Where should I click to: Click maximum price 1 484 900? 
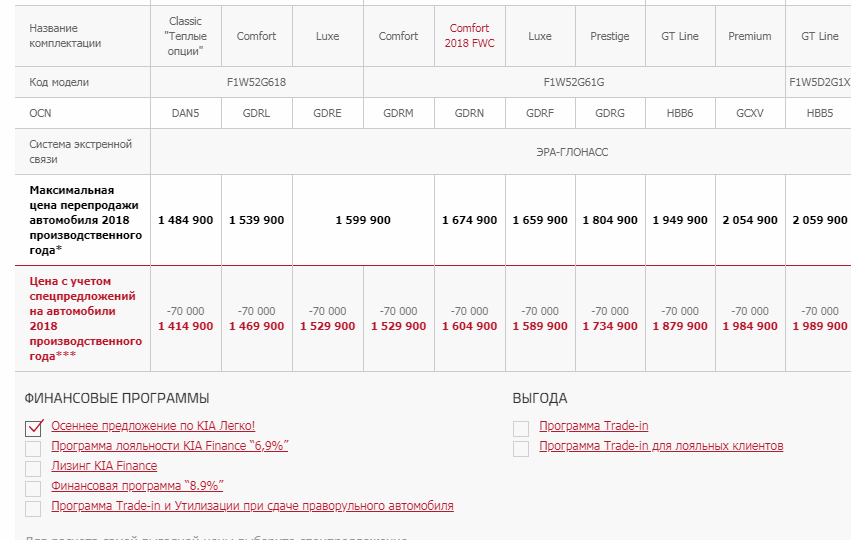tap(186, 220)
